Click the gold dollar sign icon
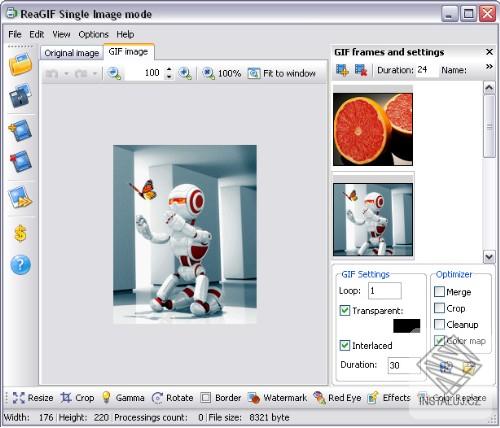Image resolution: width=500 pixels, height=428 pixels. click(x=20, y=233)
